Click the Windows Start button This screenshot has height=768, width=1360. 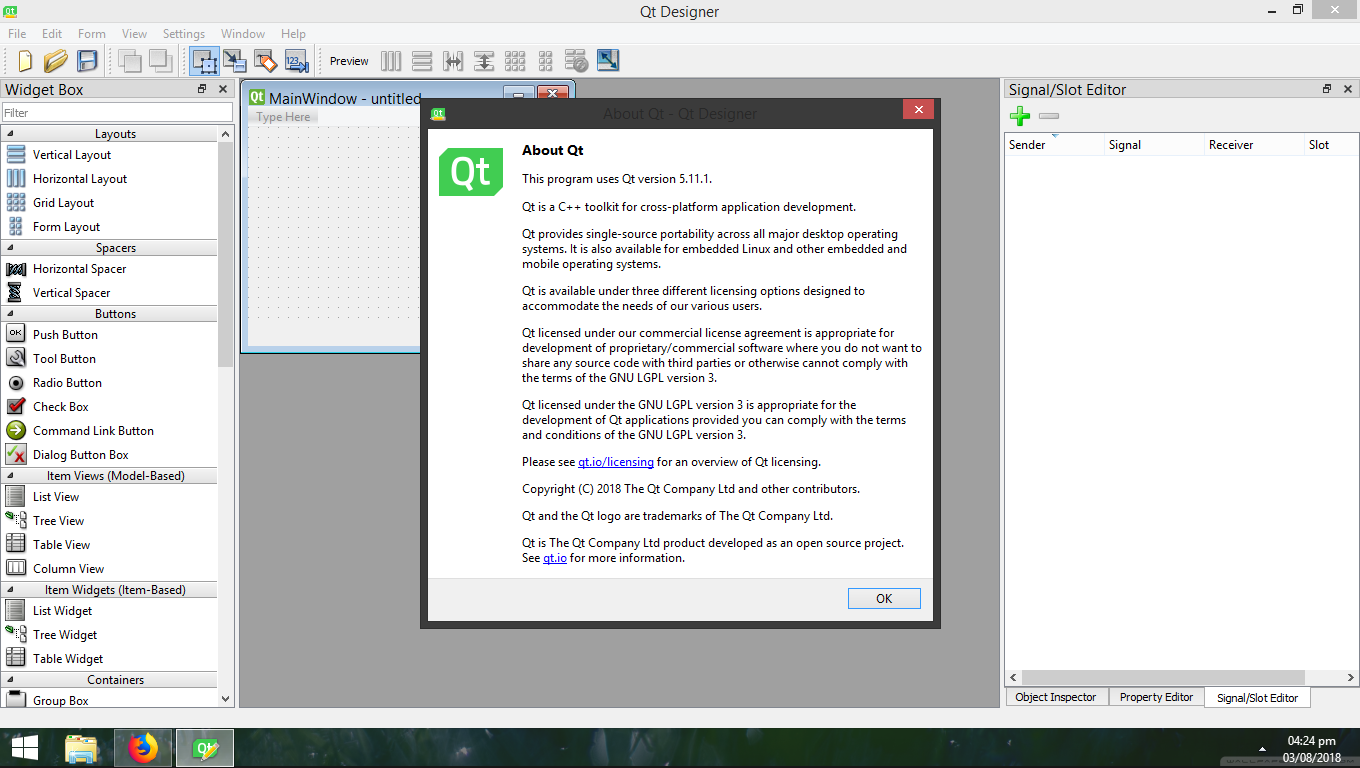click(x=25, y=748)
